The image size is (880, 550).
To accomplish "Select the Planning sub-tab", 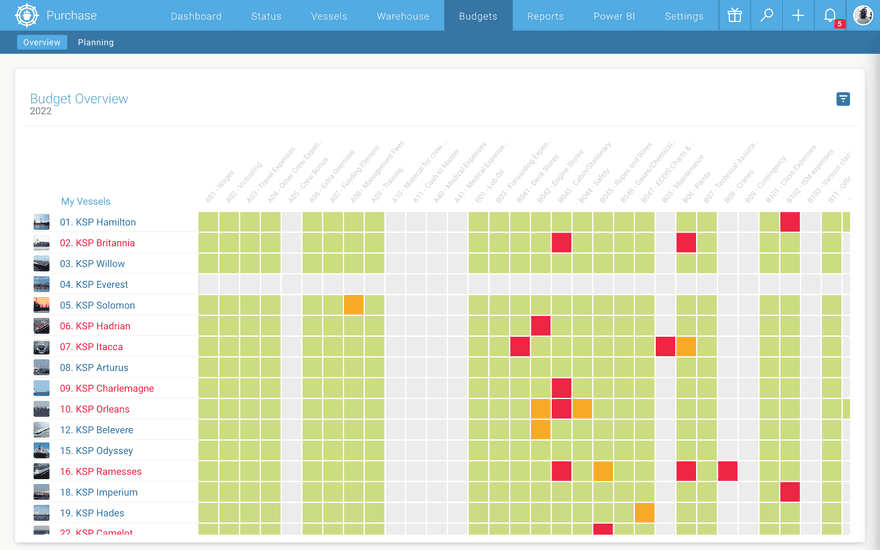I will (96, 43).
